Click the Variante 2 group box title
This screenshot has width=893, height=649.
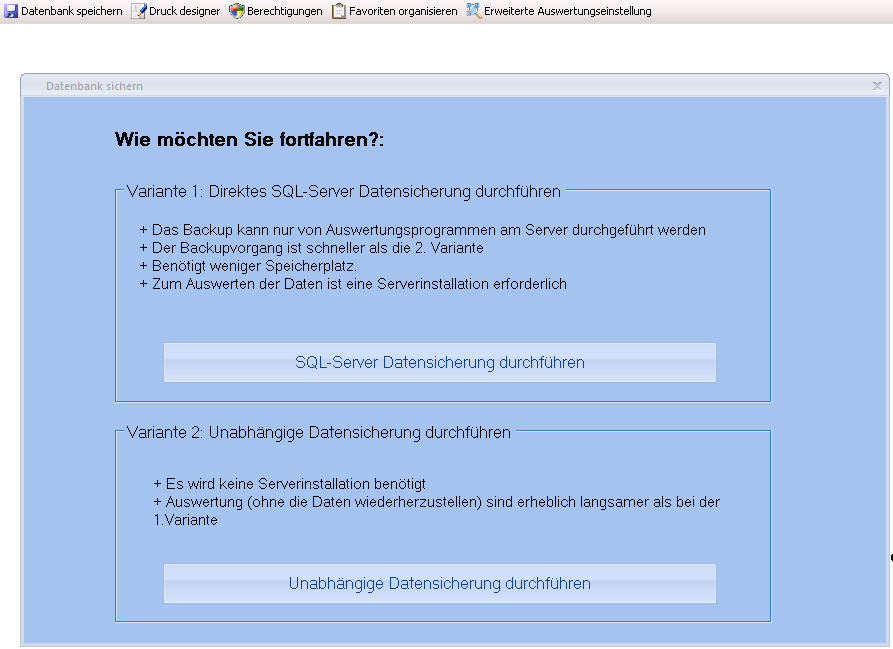319,432
